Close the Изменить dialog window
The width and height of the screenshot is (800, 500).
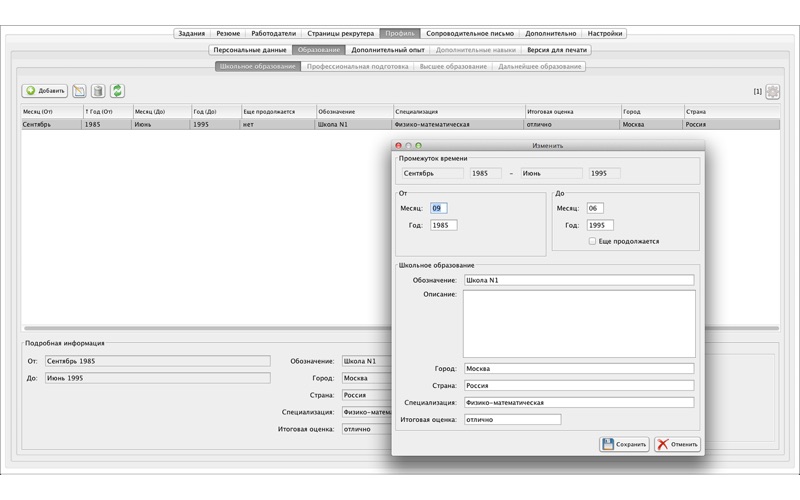tap(398, 145)
